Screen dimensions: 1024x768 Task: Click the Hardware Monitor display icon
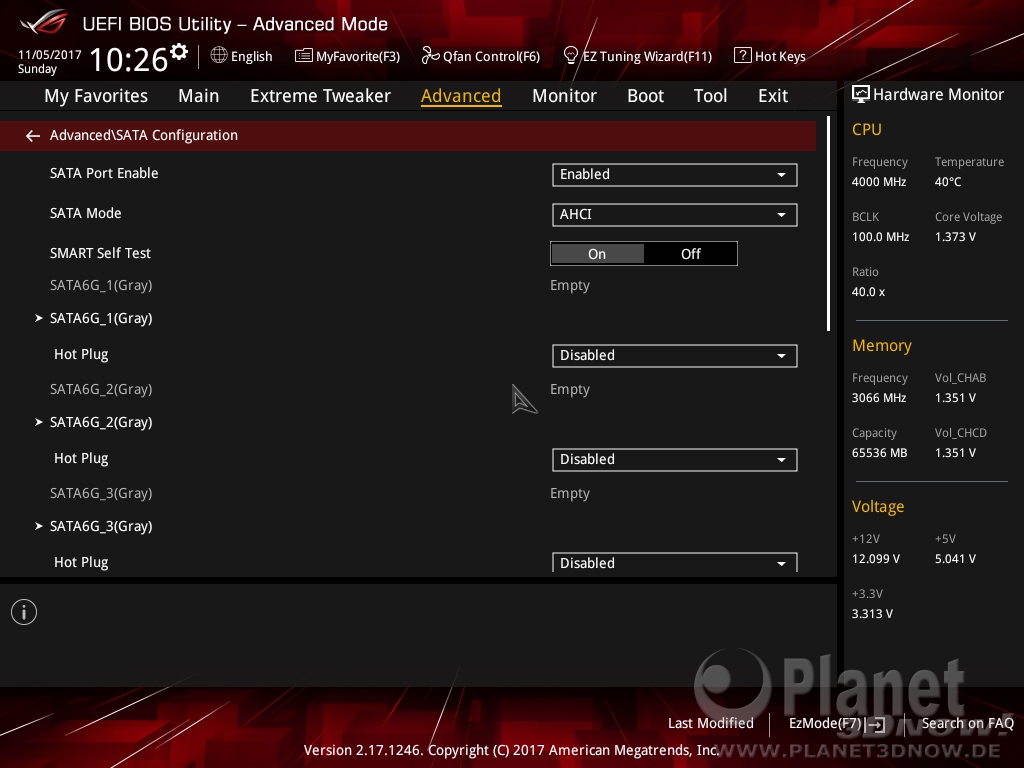[x=861, y=95]
